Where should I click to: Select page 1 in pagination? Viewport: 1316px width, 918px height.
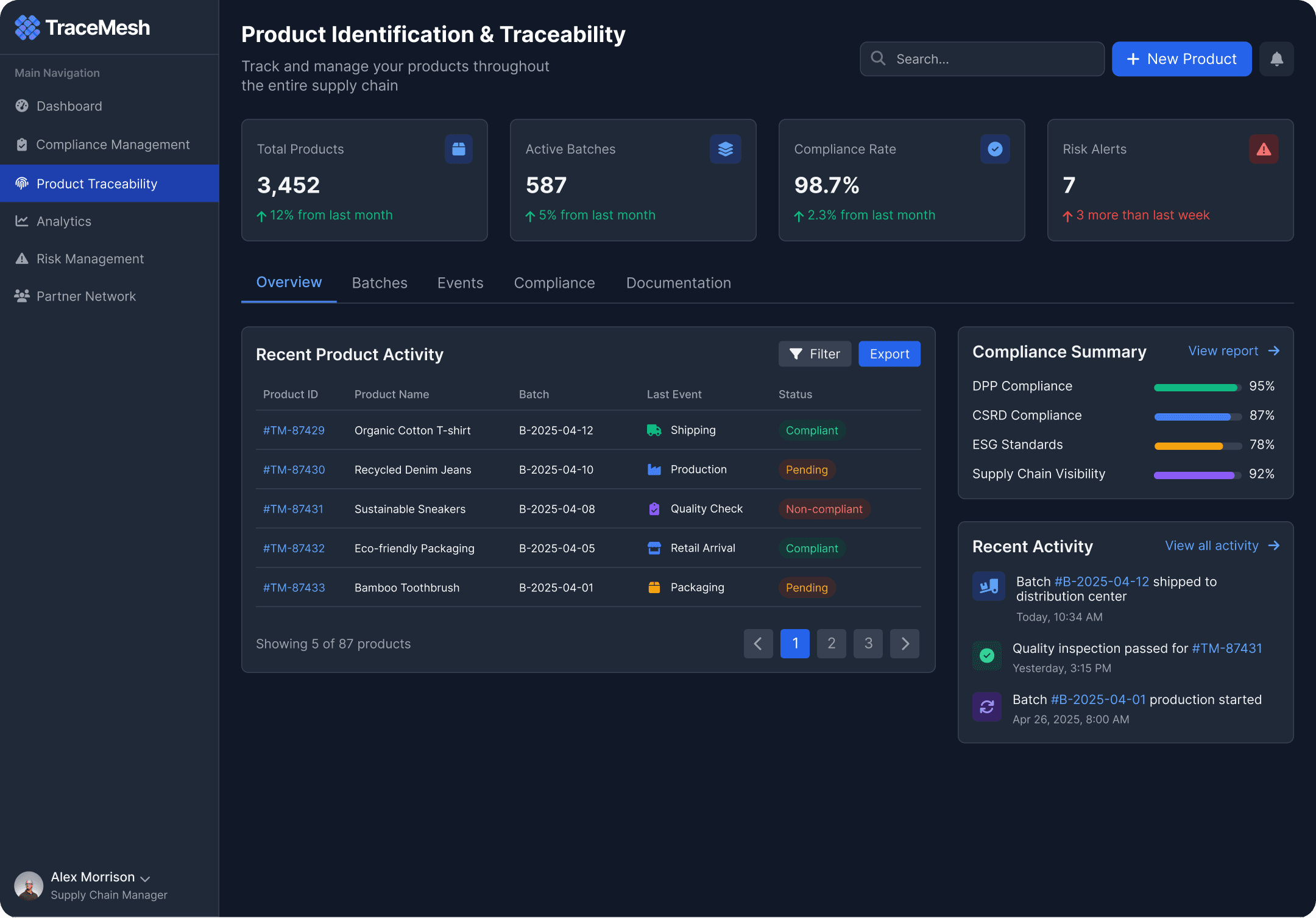pos(795,644)
